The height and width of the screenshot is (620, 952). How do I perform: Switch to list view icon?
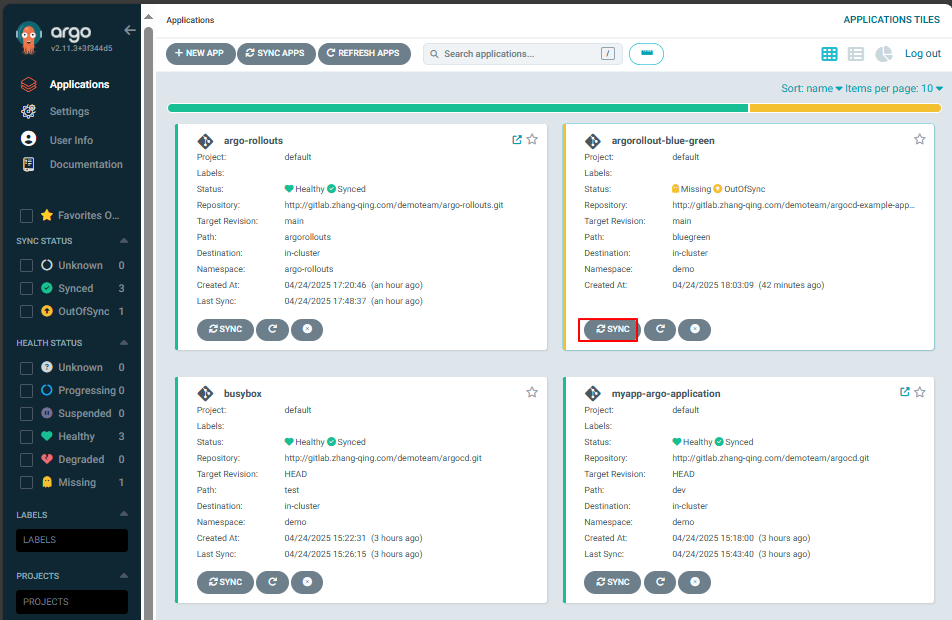coord(855,54)
